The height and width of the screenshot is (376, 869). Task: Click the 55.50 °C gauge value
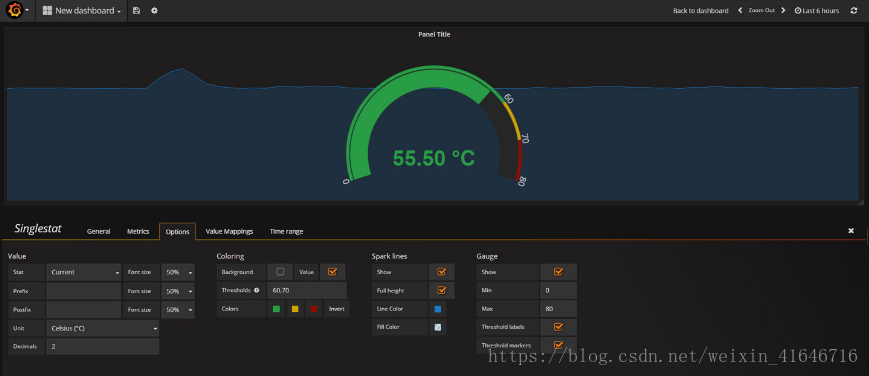click(x=434, y=159)
